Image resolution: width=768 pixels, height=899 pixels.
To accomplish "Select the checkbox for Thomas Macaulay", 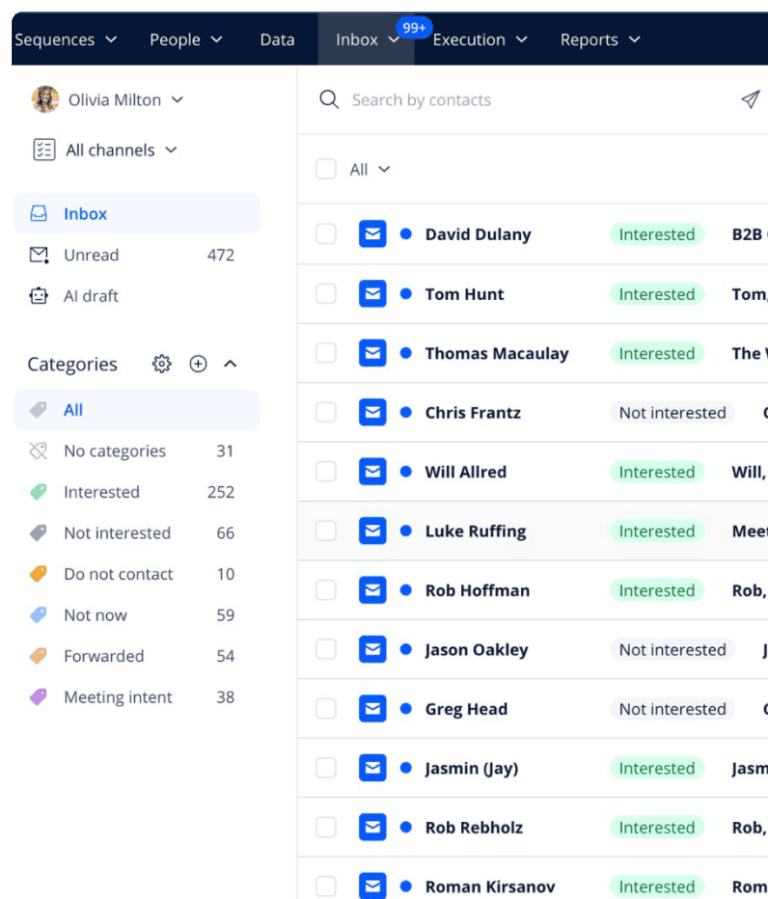I will point(326,353).
